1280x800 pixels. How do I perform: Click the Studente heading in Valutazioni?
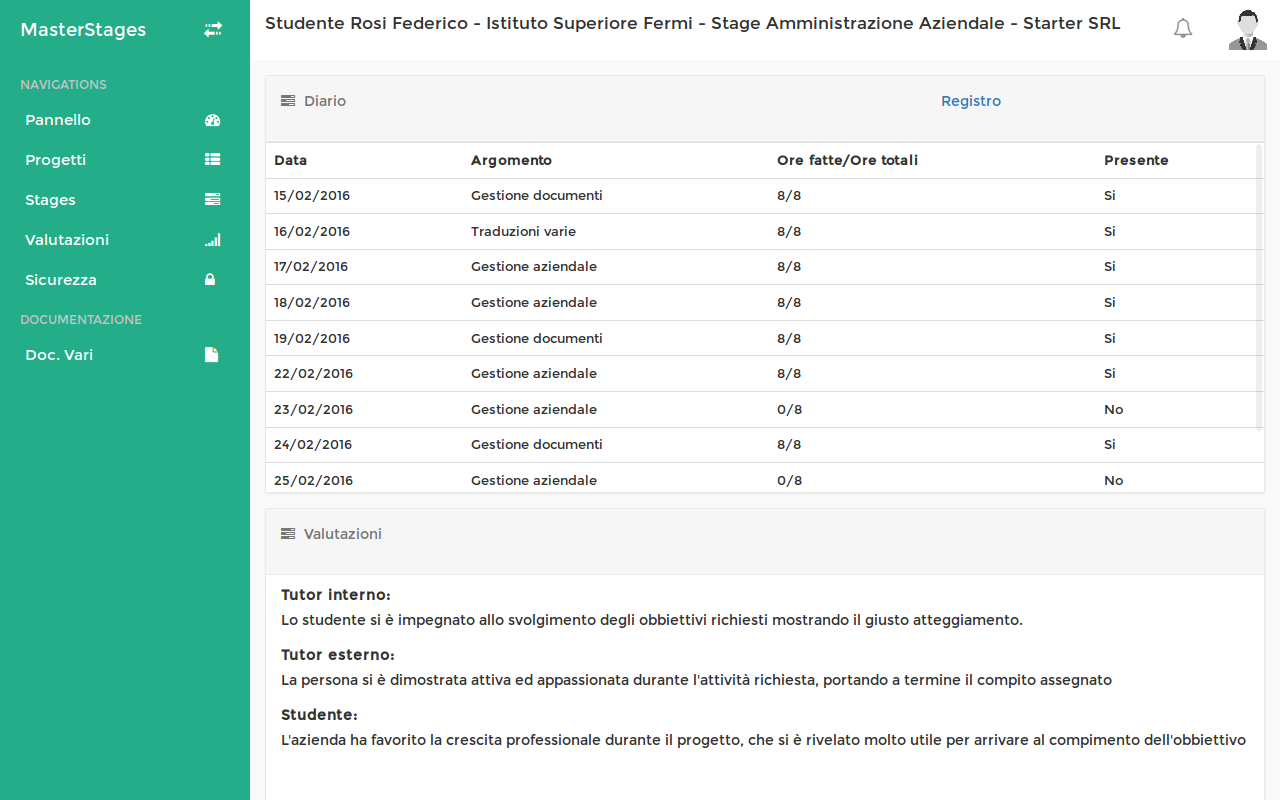[x=319, y=715]
